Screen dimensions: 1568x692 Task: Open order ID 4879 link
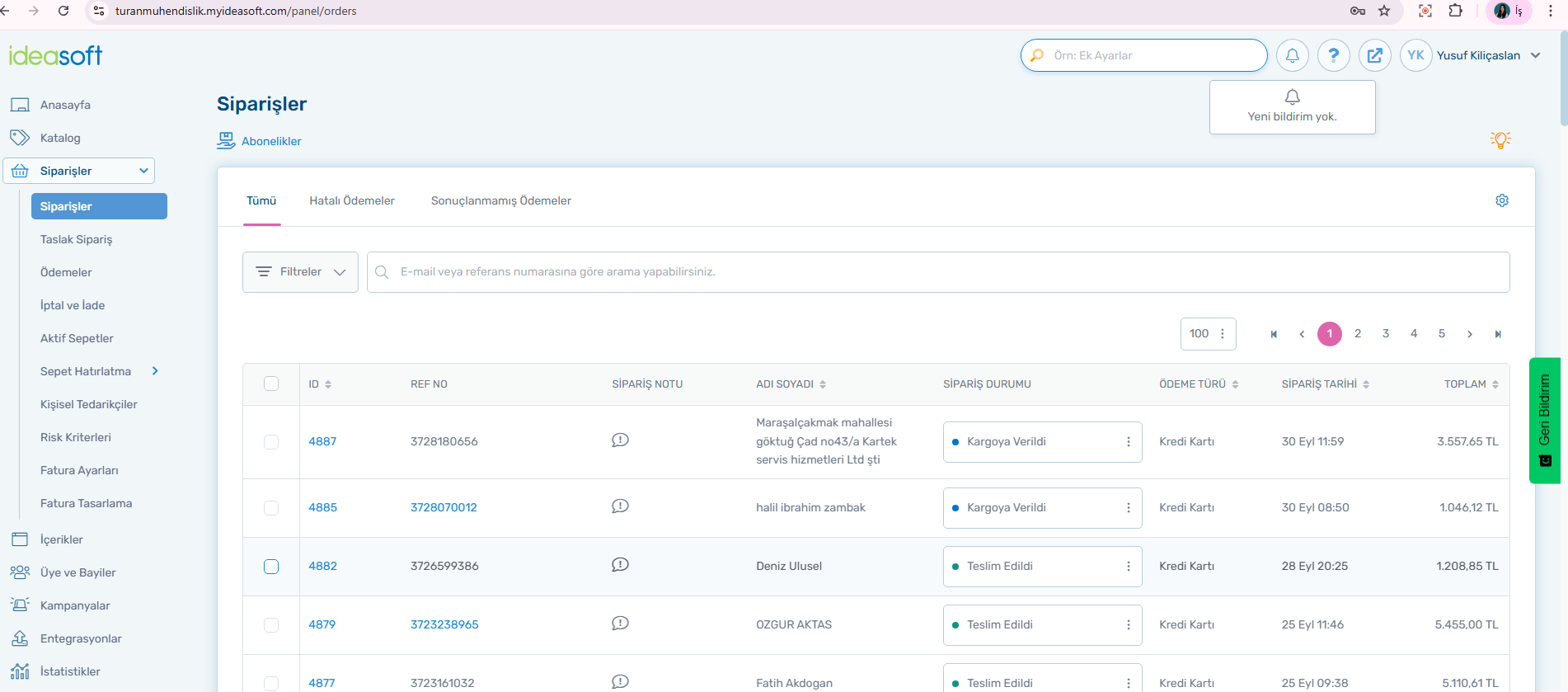322,624
